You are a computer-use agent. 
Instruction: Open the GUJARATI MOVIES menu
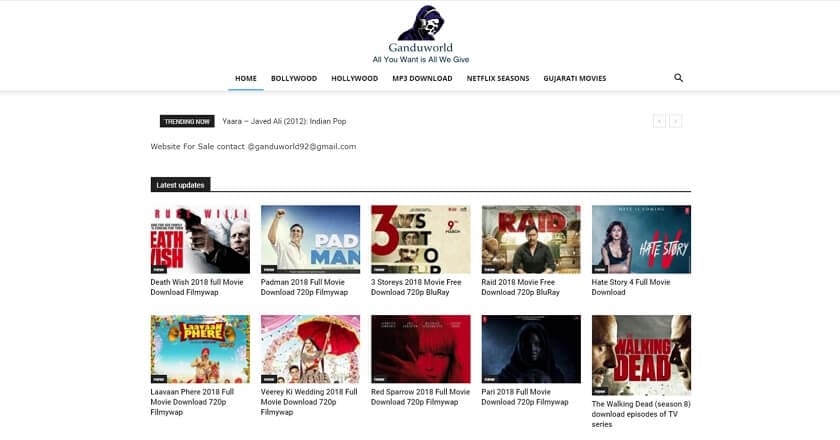click(x=575, y=78)
